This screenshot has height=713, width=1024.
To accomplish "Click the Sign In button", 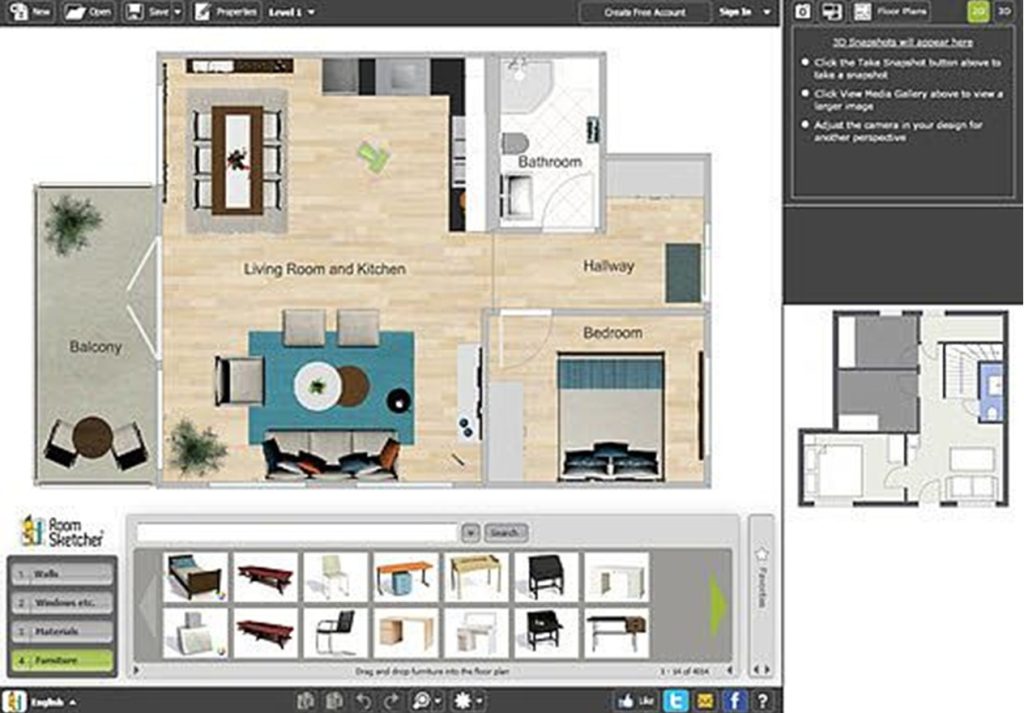I will [x=733, y=13].
